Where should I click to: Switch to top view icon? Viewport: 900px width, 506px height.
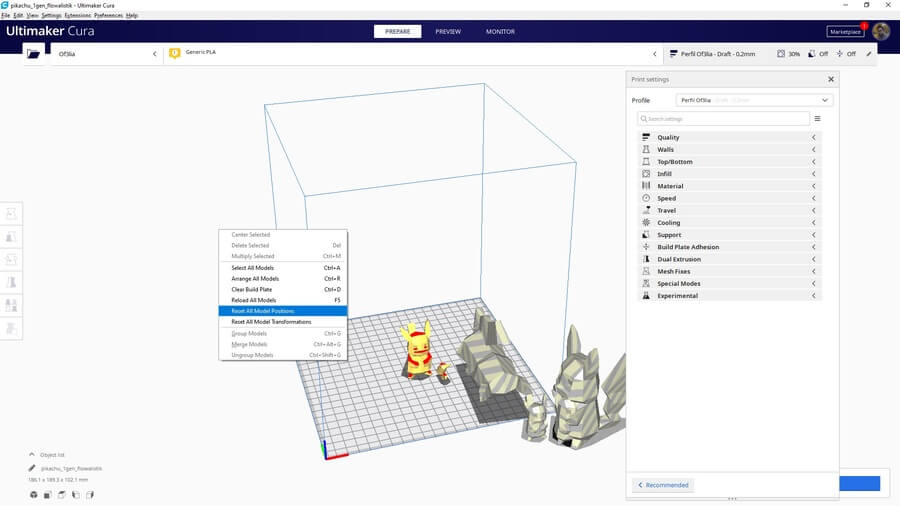[x=62, y=495]
